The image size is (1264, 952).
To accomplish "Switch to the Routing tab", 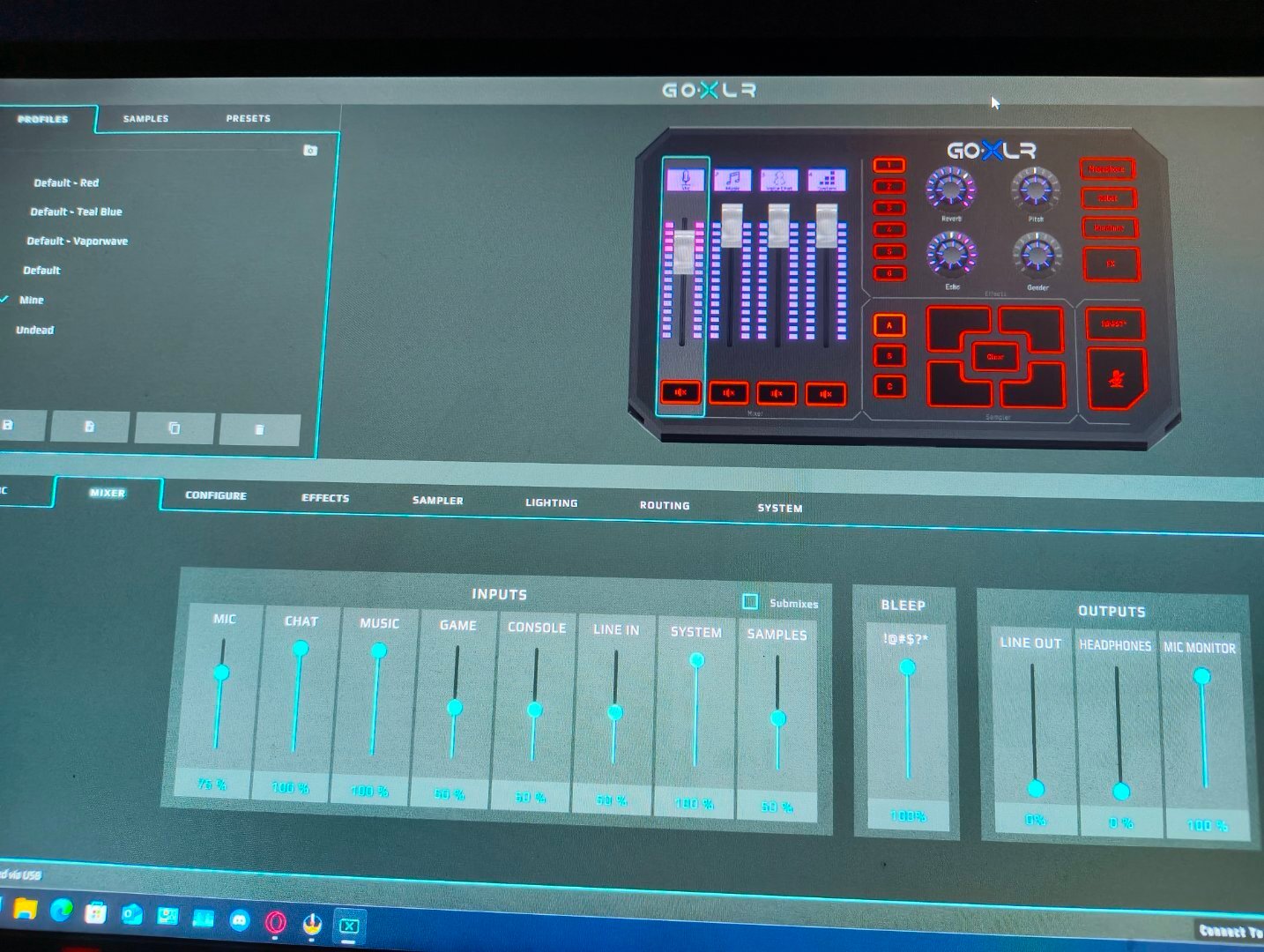I will coord(665,505).
